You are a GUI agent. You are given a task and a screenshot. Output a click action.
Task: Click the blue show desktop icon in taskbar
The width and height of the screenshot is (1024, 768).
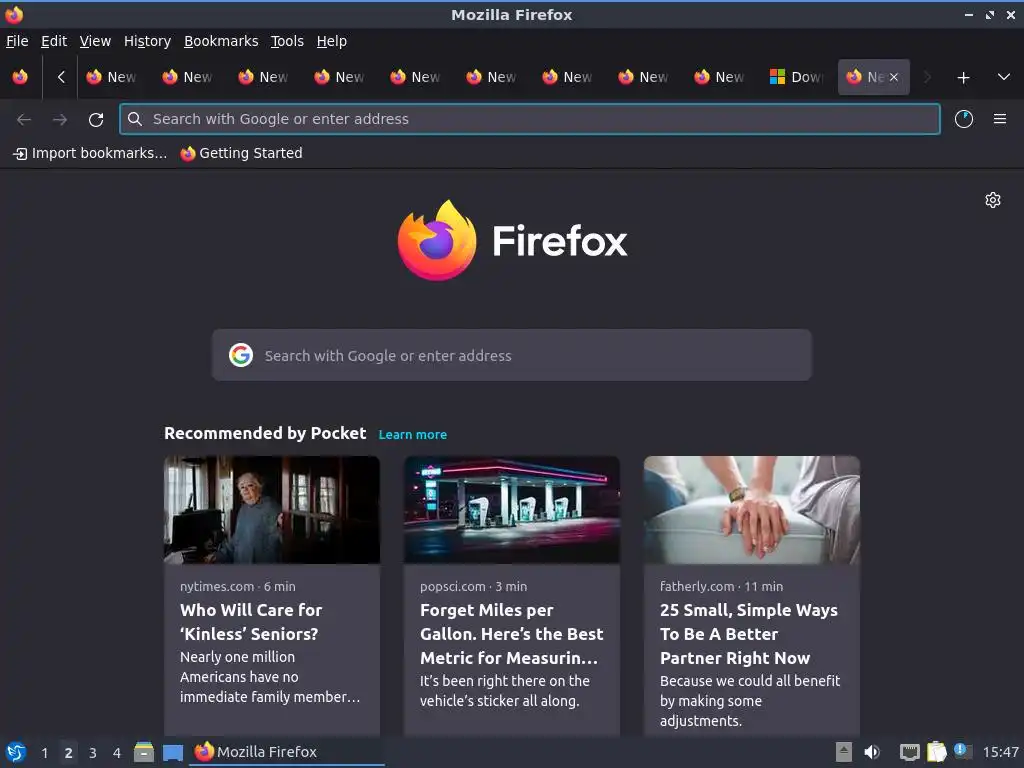pos(173,753)
